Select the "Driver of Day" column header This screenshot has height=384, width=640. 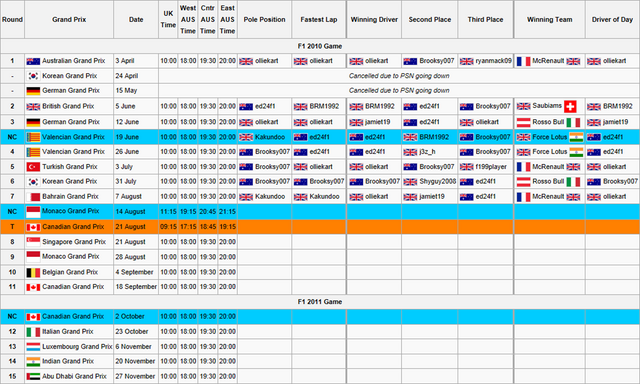(x=612, y=20)
